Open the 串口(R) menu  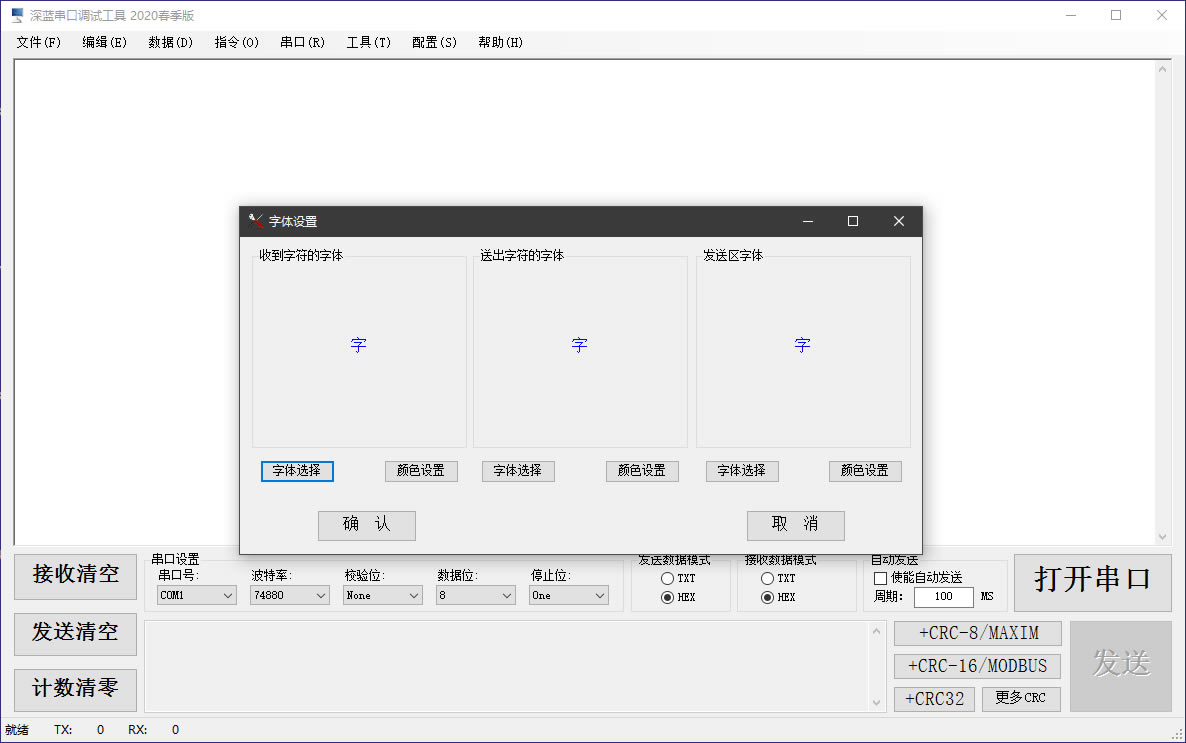[x=302, y=42]
